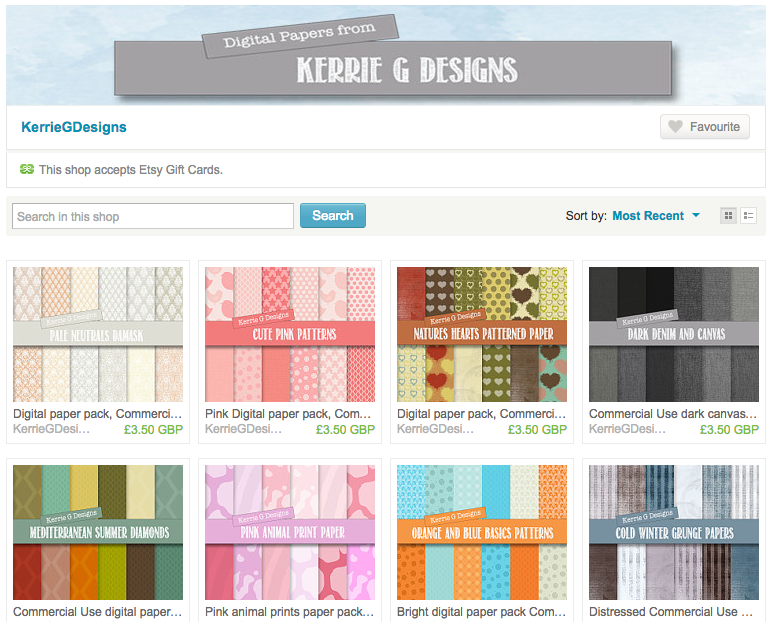Focus the Search in this shop field

tap(153, 216)
